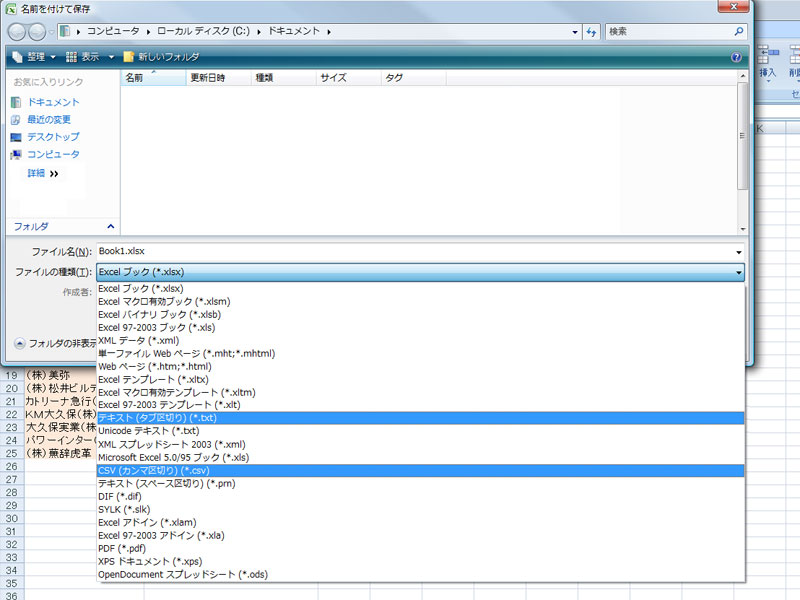Open デスクトップ favorite link
The image size is (800, 600).
53,137
